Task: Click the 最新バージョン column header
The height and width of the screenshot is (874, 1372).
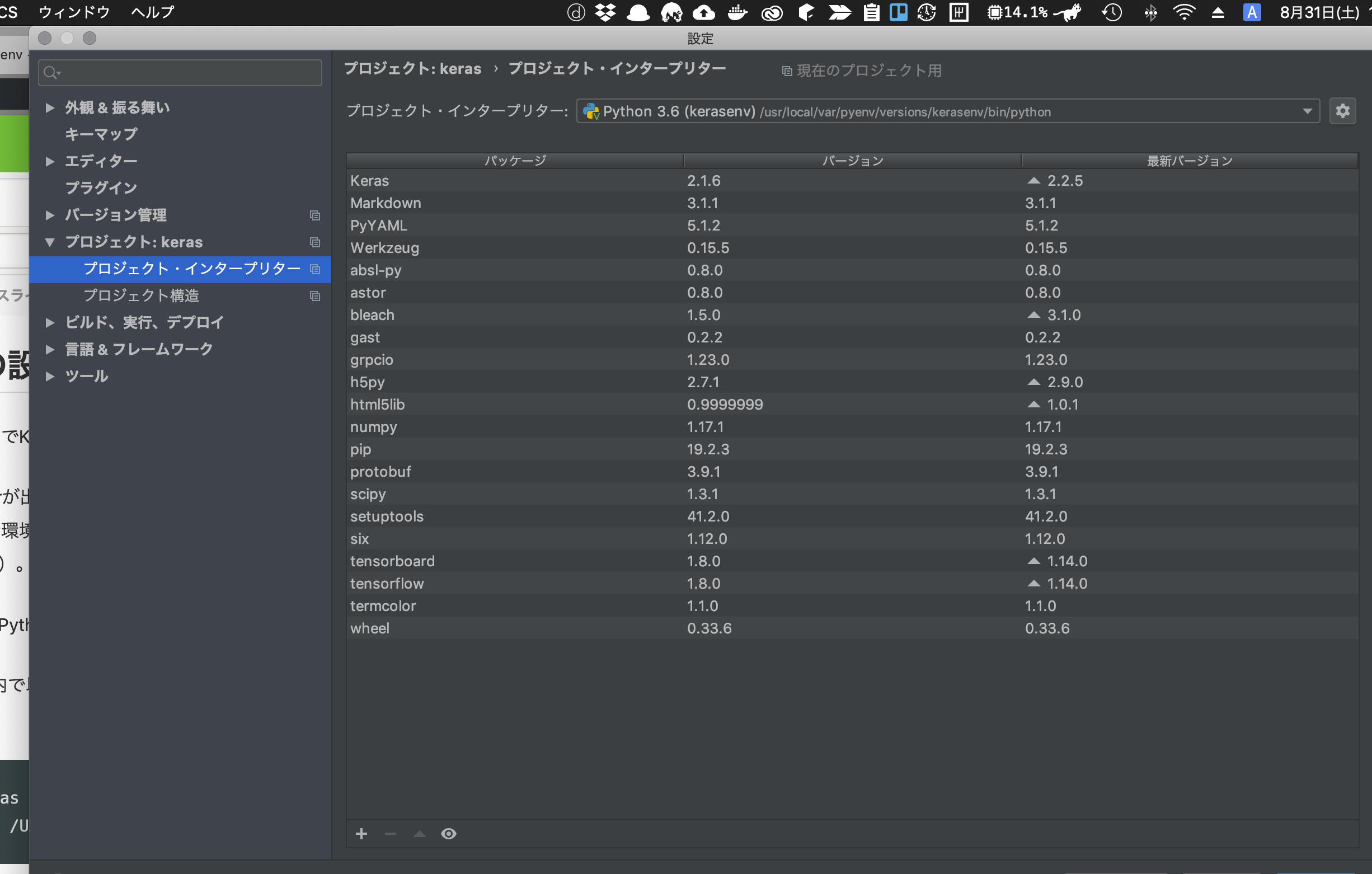Action: pyautogui.click(x=1190, y=161)
